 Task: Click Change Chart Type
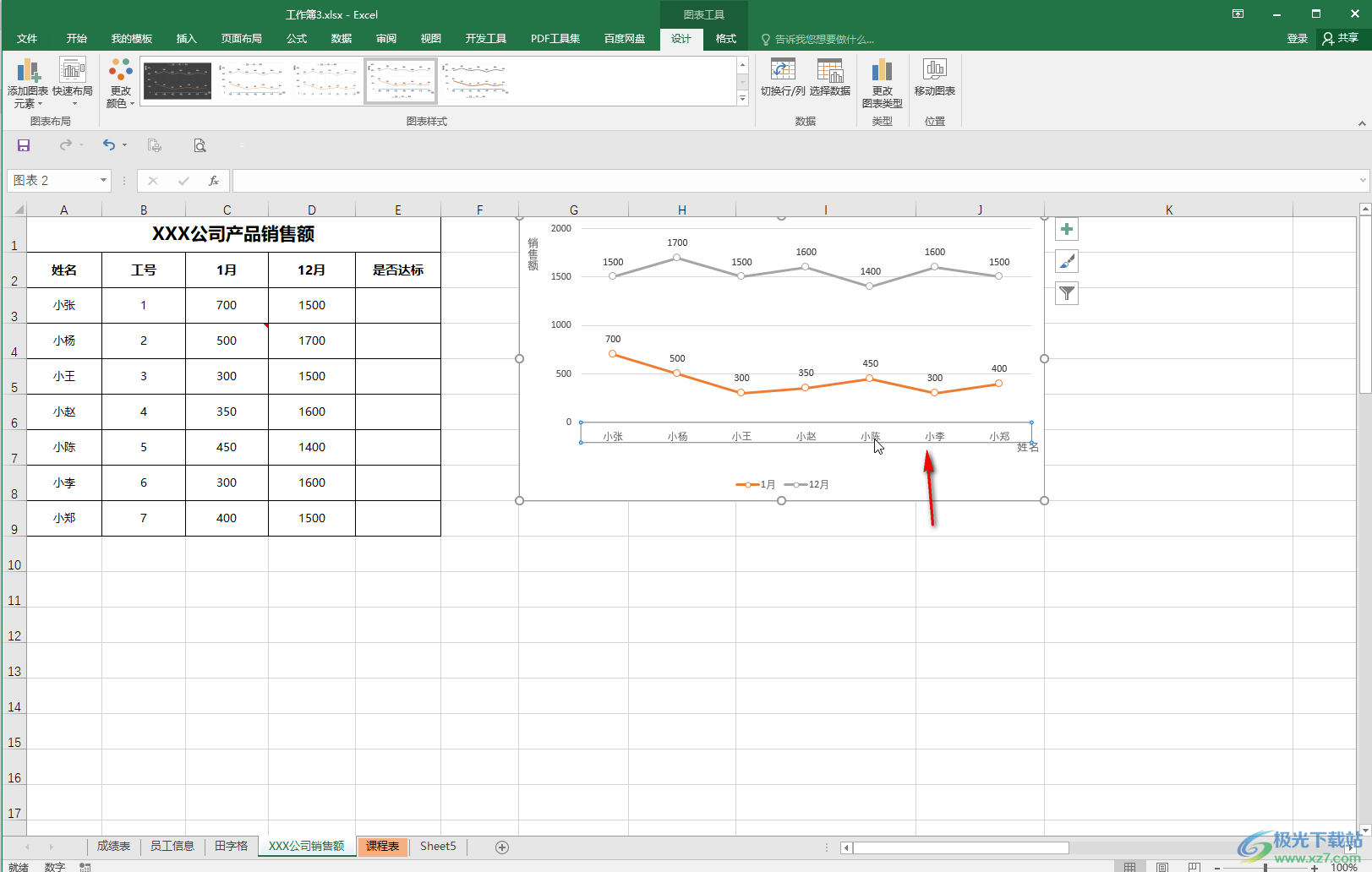882,83
